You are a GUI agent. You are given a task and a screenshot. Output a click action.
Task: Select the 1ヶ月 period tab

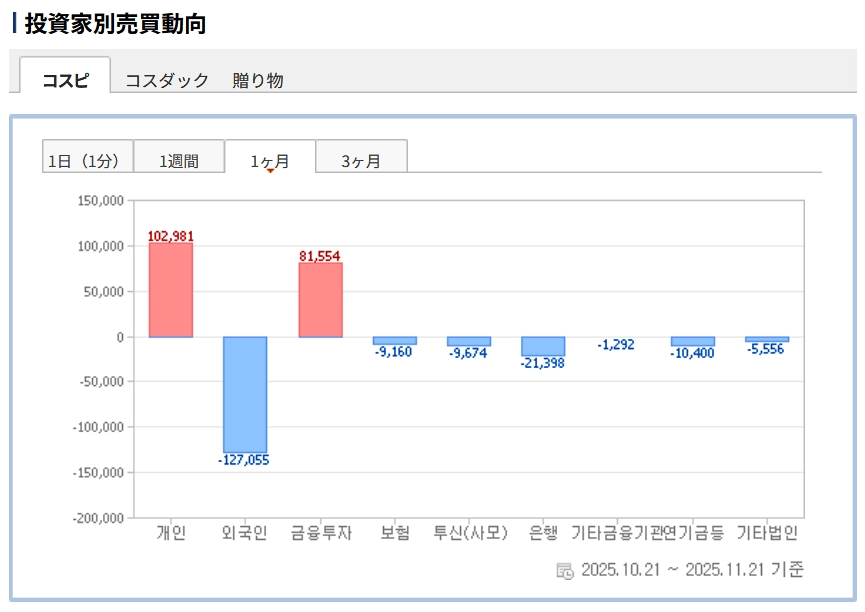coord(270,159)
